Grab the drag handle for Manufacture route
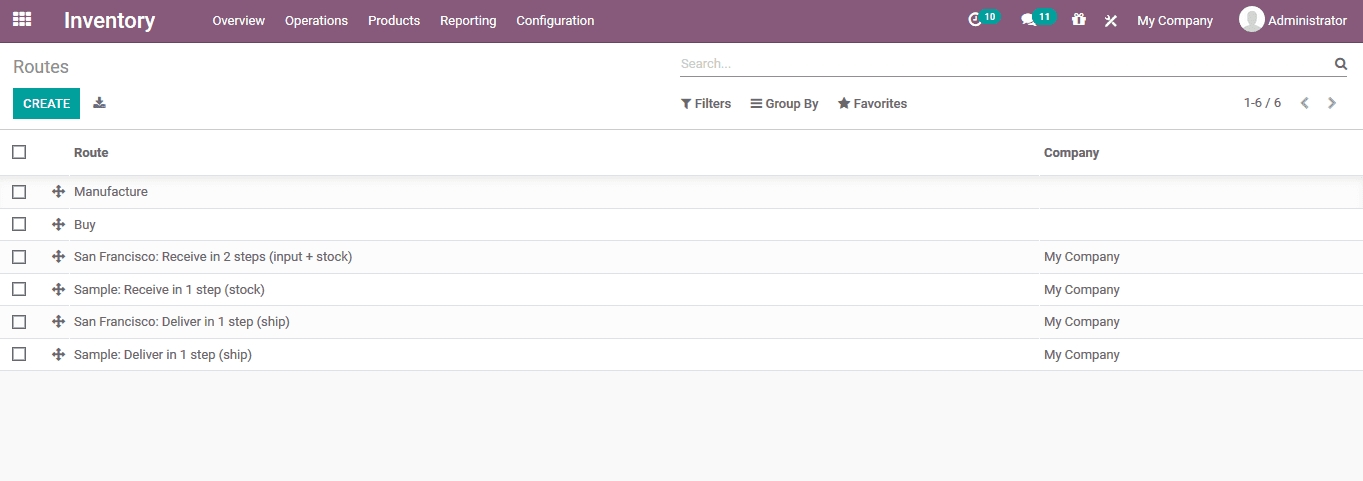Viewport: 1363px width, 481px height. click(x=58, y=192)
